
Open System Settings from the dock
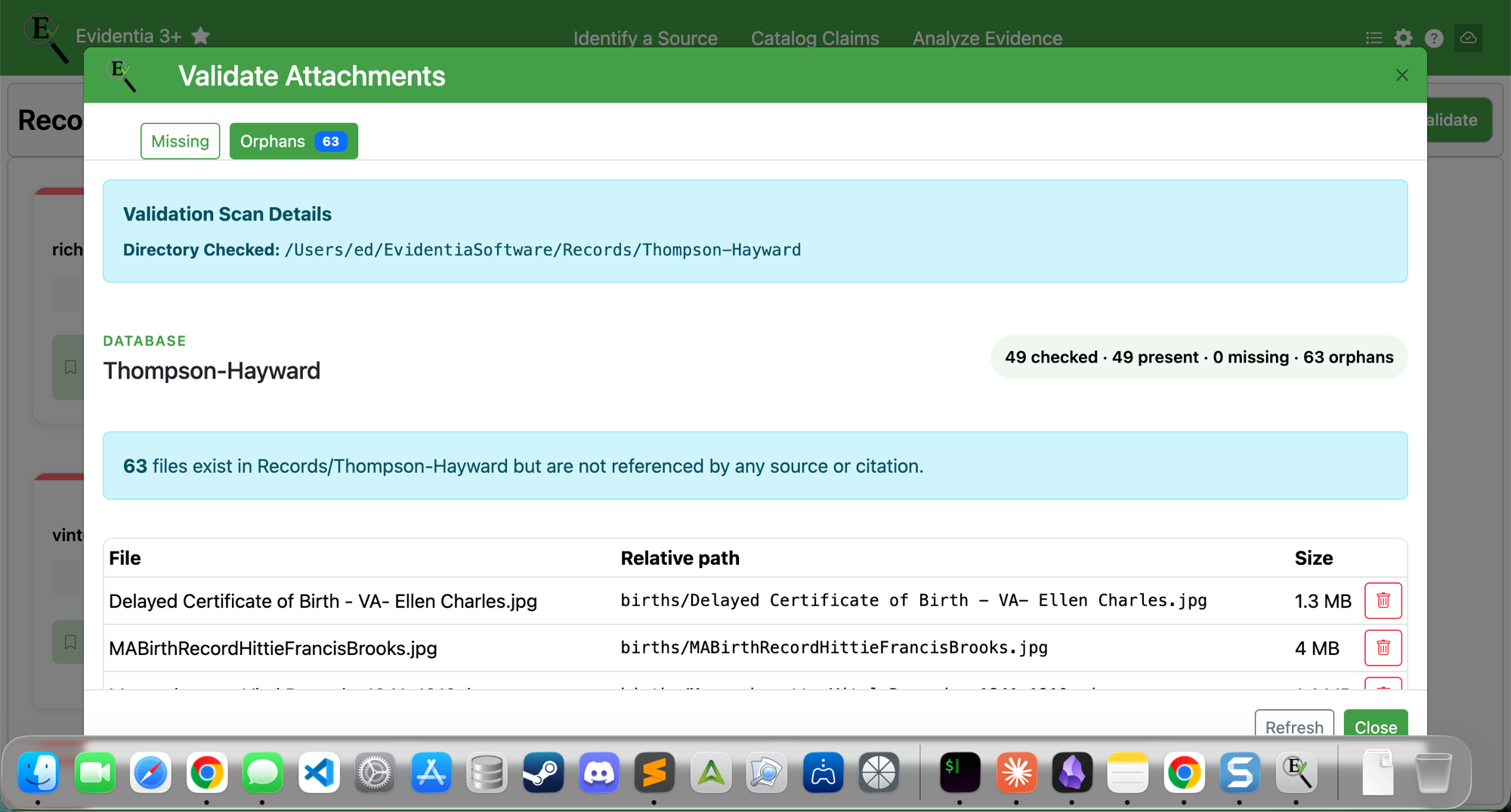coord(375,772)
